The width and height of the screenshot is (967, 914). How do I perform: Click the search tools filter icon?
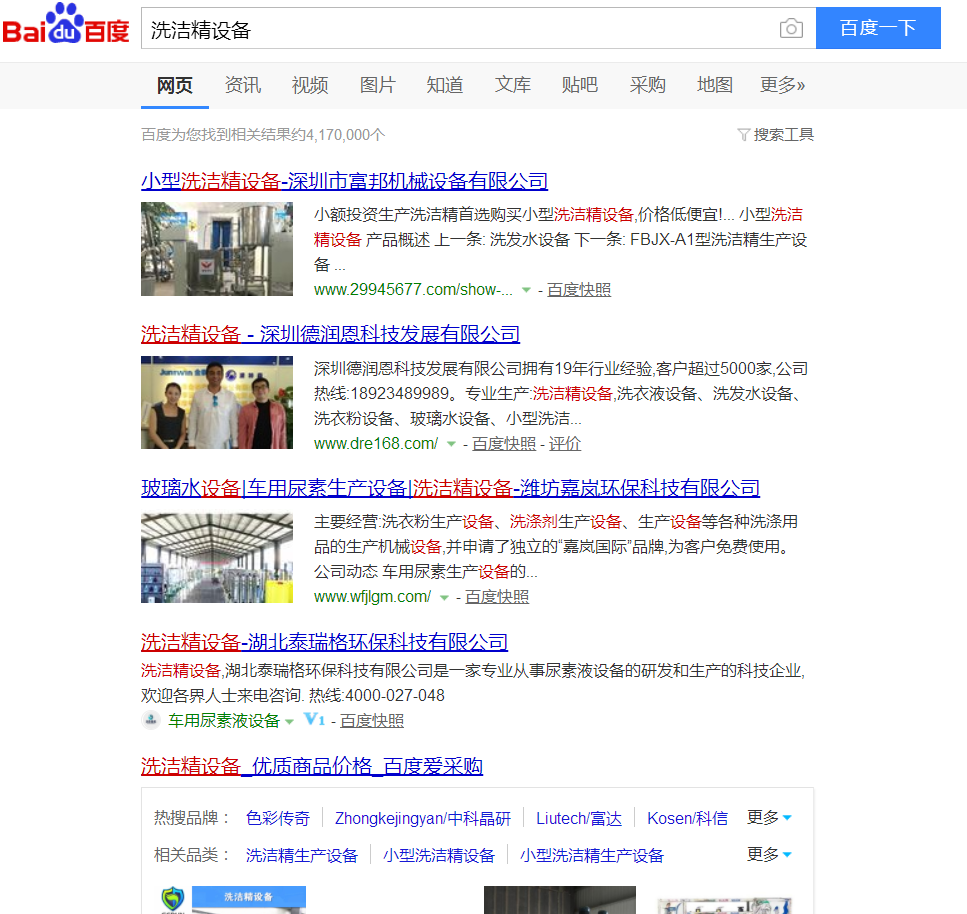(x=744, y=134)
